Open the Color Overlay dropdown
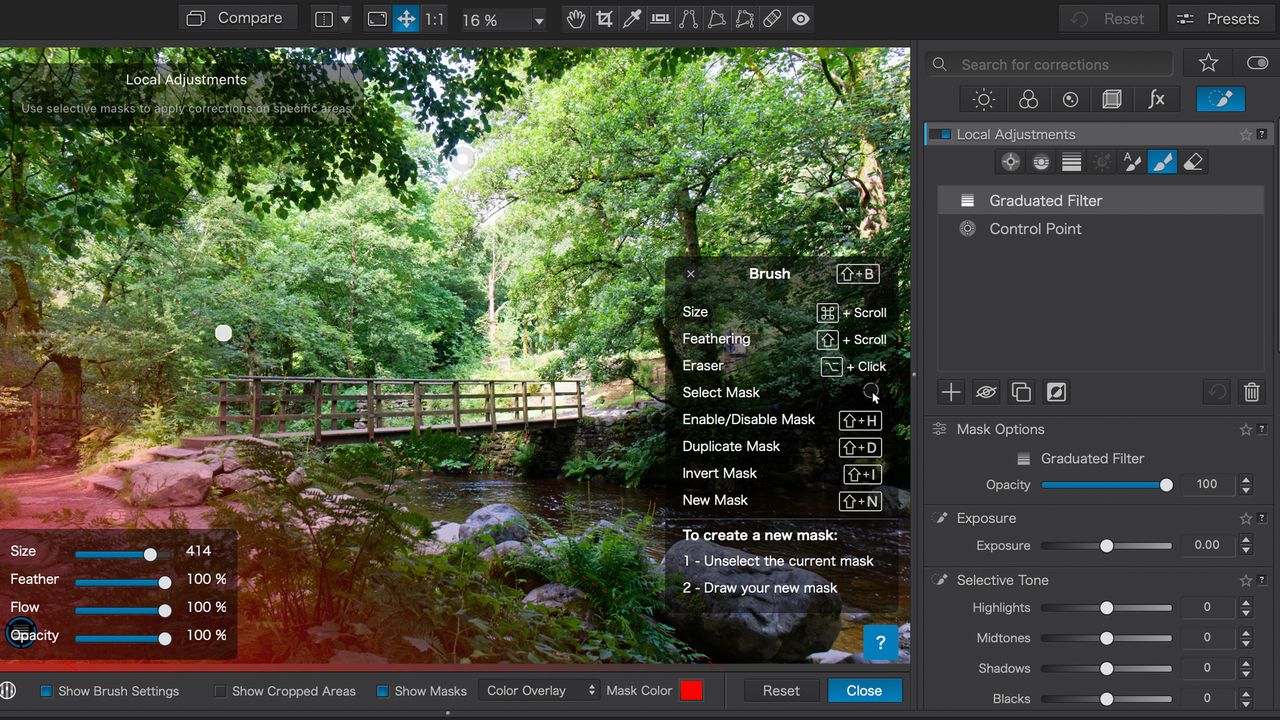The height and width of the screenshot is (720, 1280). point(540,691)
